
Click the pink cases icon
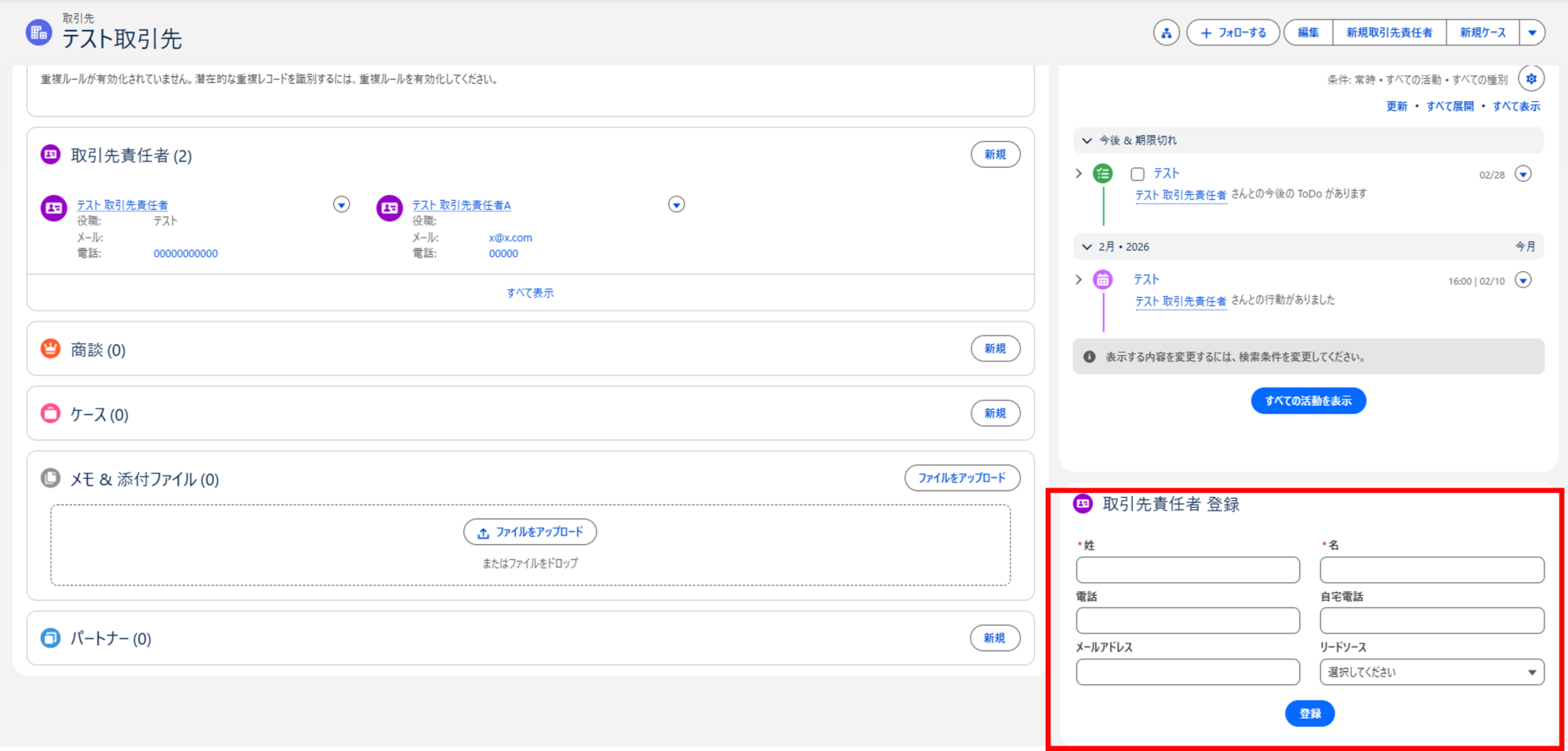pyautogui.click(x=51, y=413)
